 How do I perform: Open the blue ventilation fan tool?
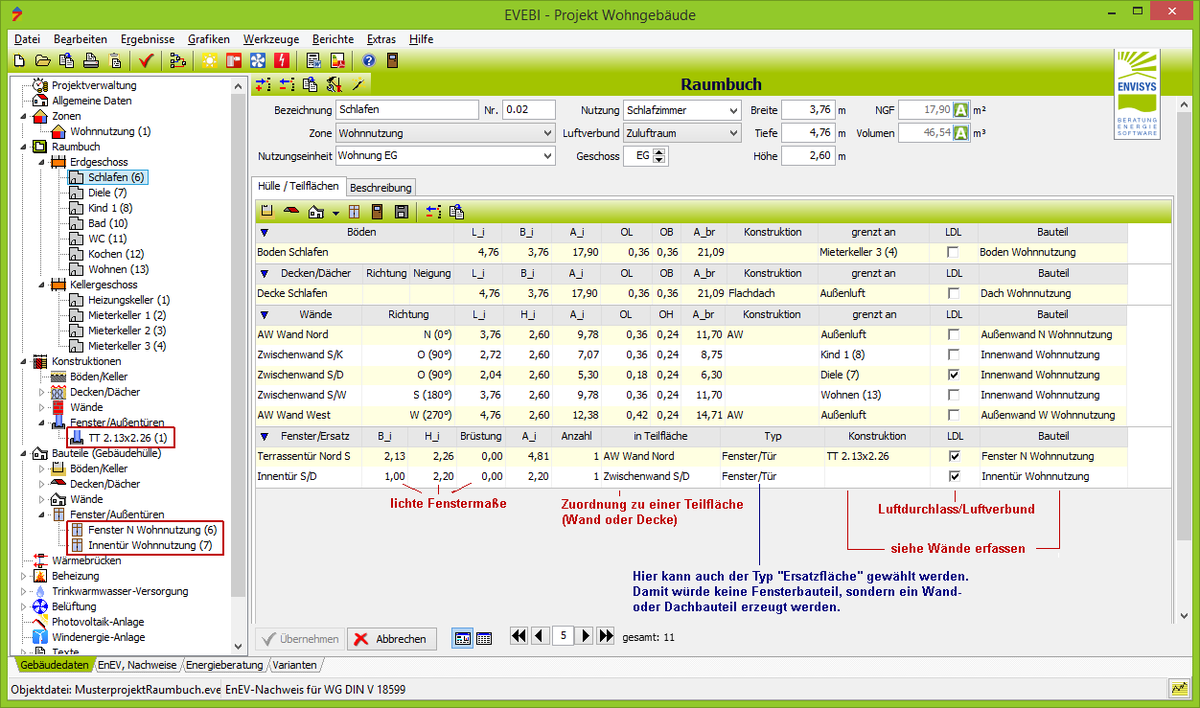[257, 60]
